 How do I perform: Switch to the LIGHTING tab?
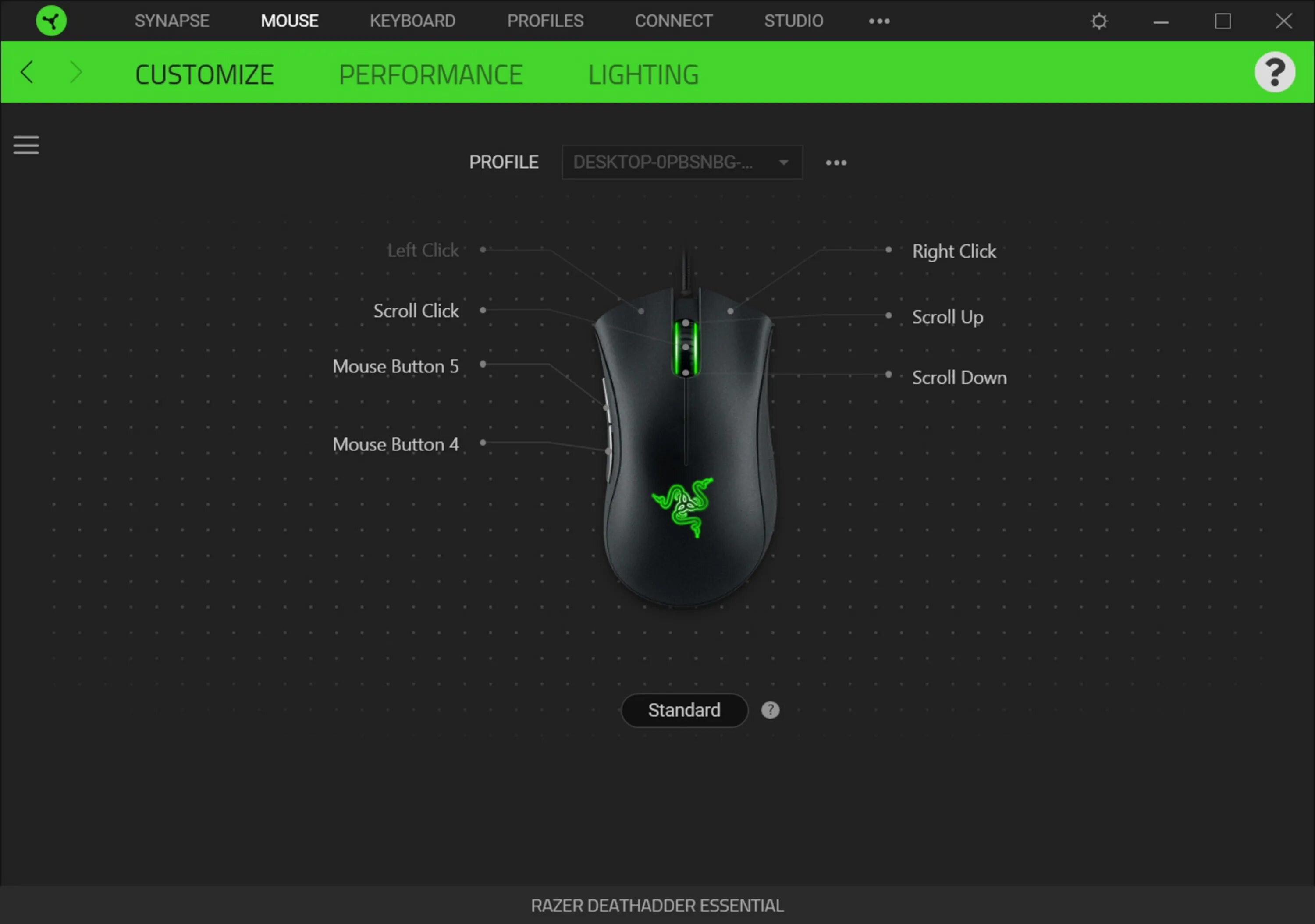pyautogui.click(x=643, y=75)
